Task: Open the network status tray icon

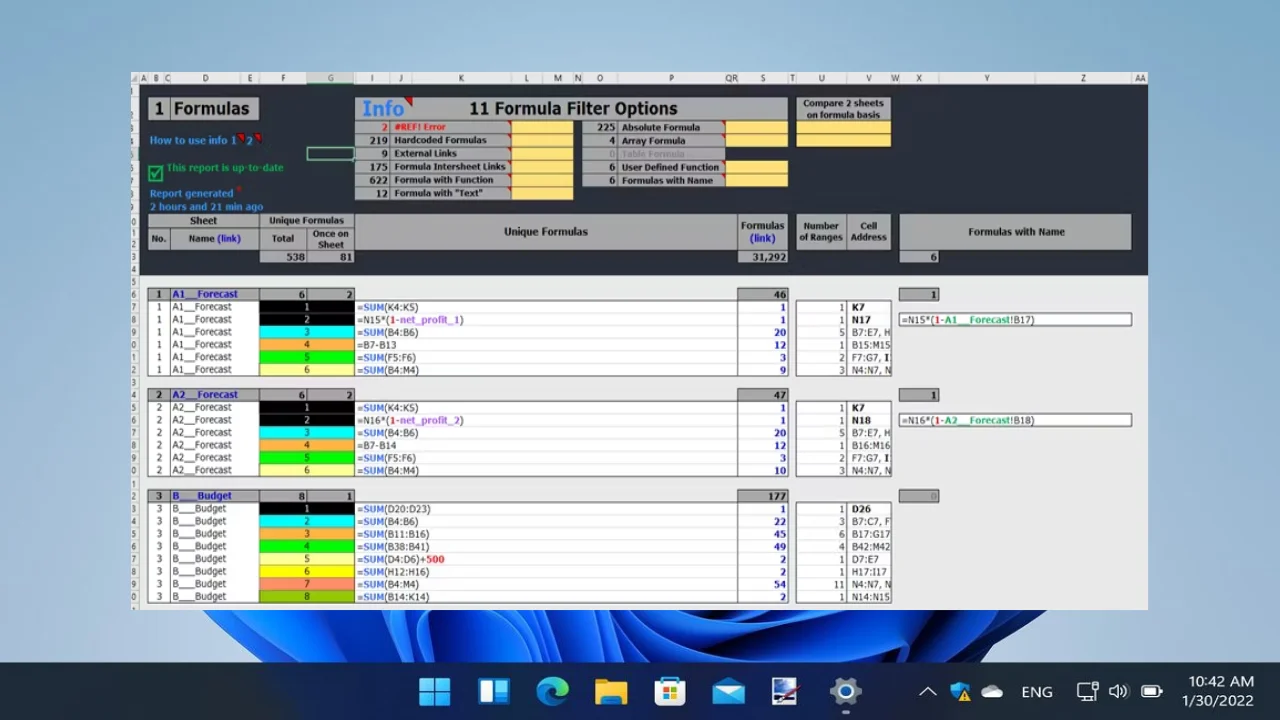Action: (1087, 691)
